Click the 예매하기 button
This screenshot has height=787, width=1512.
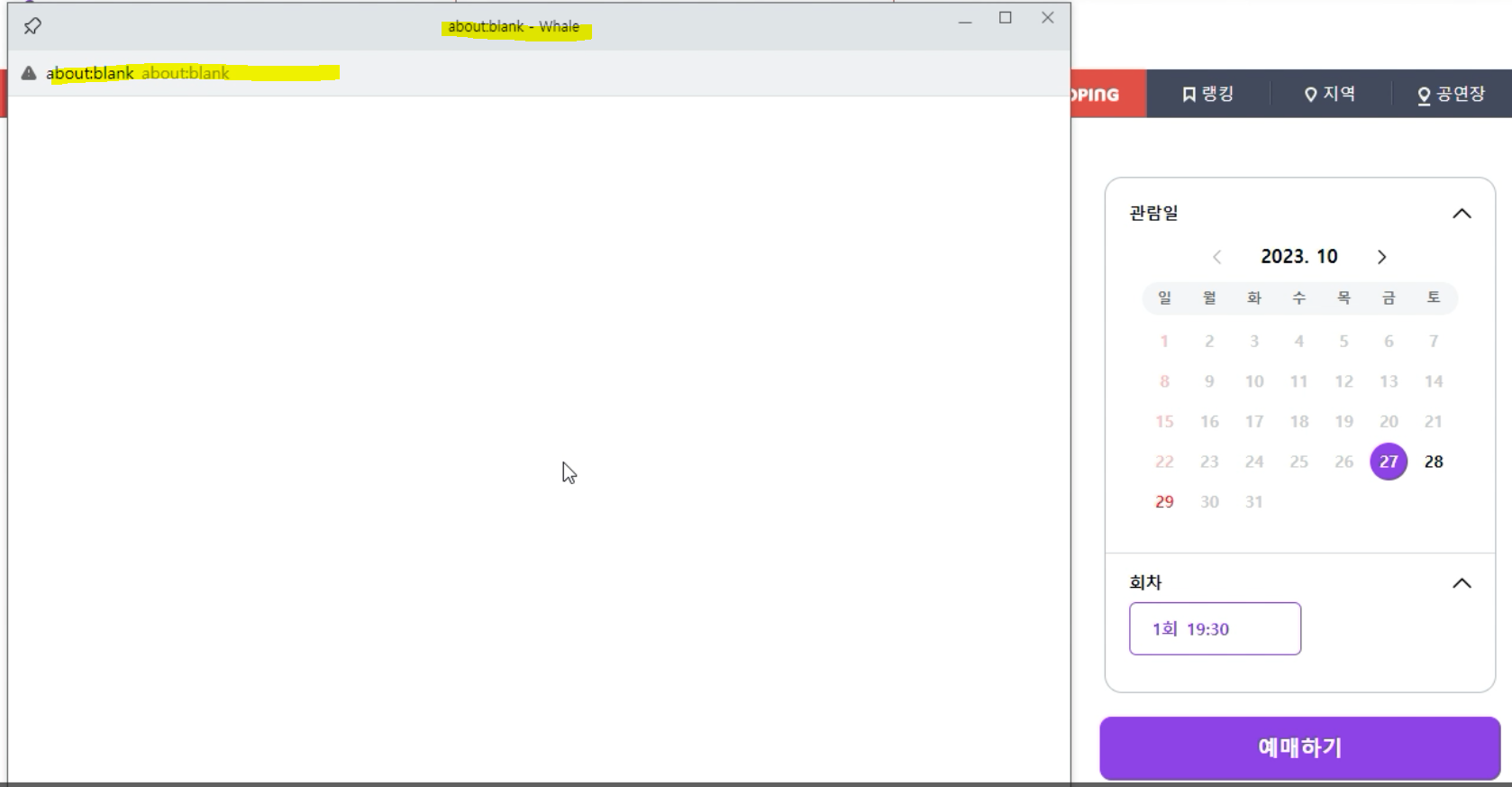point(1299,748)
